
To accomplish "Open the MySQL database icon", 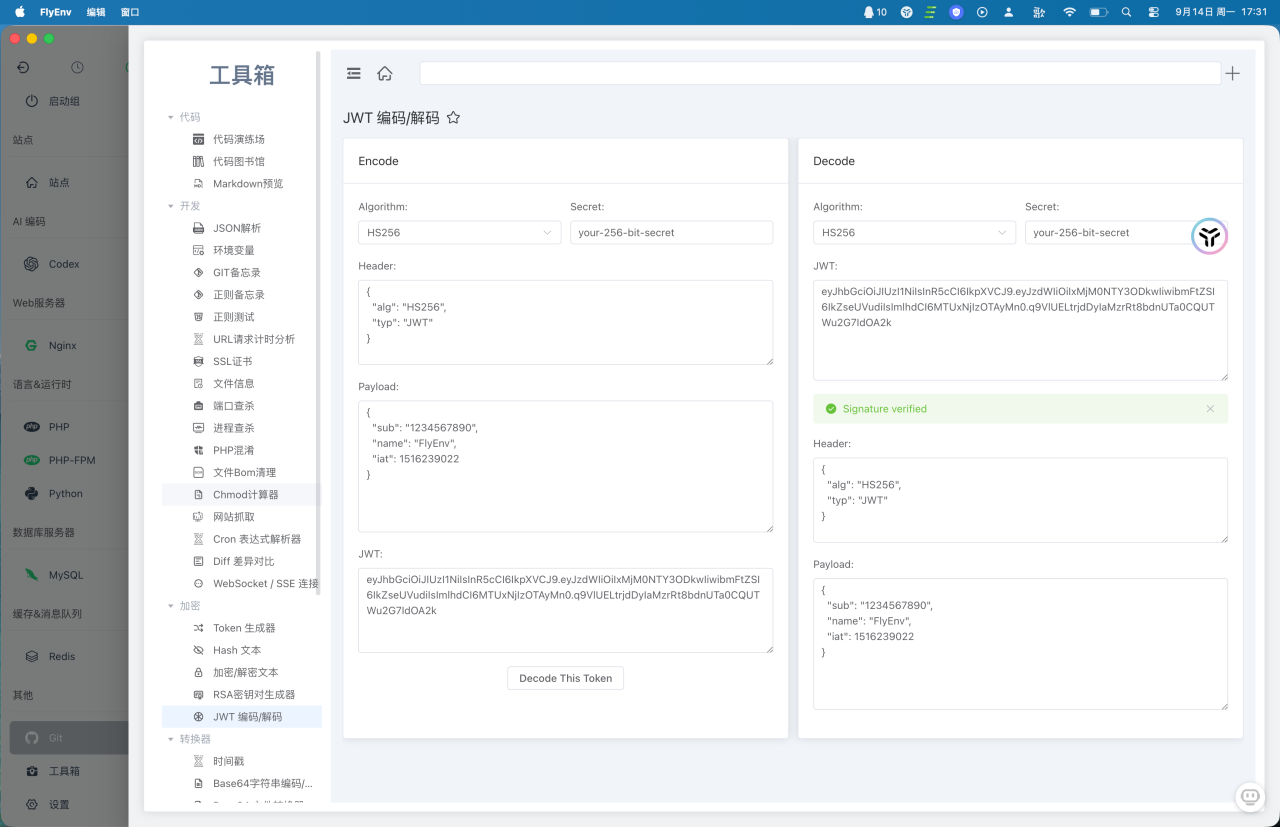I will 31,575.
